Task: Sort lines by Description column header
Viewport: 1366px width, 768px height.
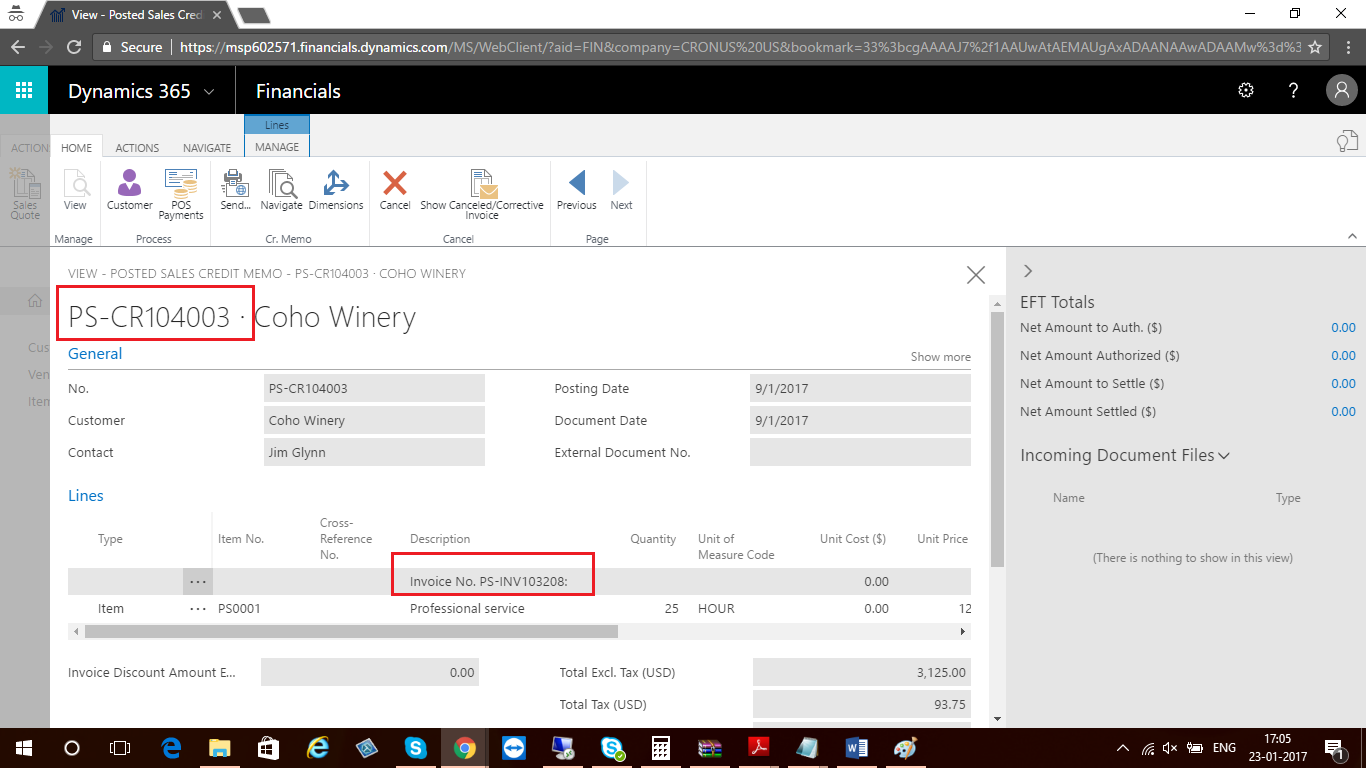Action: point(440,539)
